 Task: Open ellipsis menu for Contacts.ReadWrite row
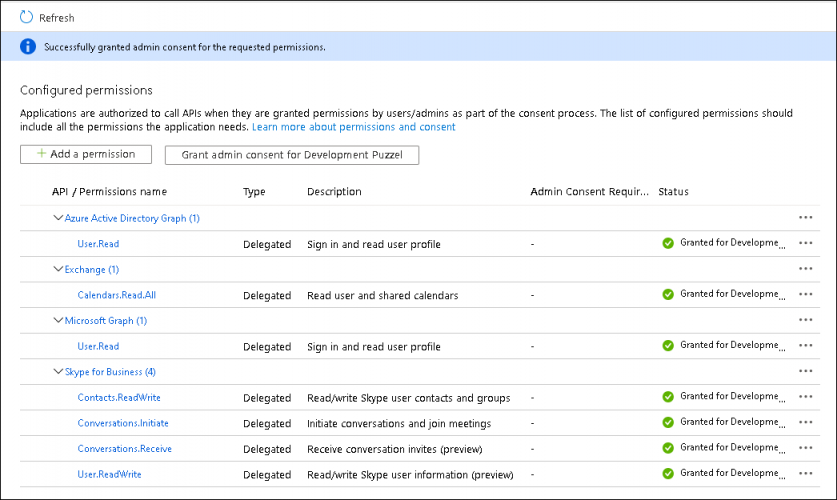(x=805, y=398)
